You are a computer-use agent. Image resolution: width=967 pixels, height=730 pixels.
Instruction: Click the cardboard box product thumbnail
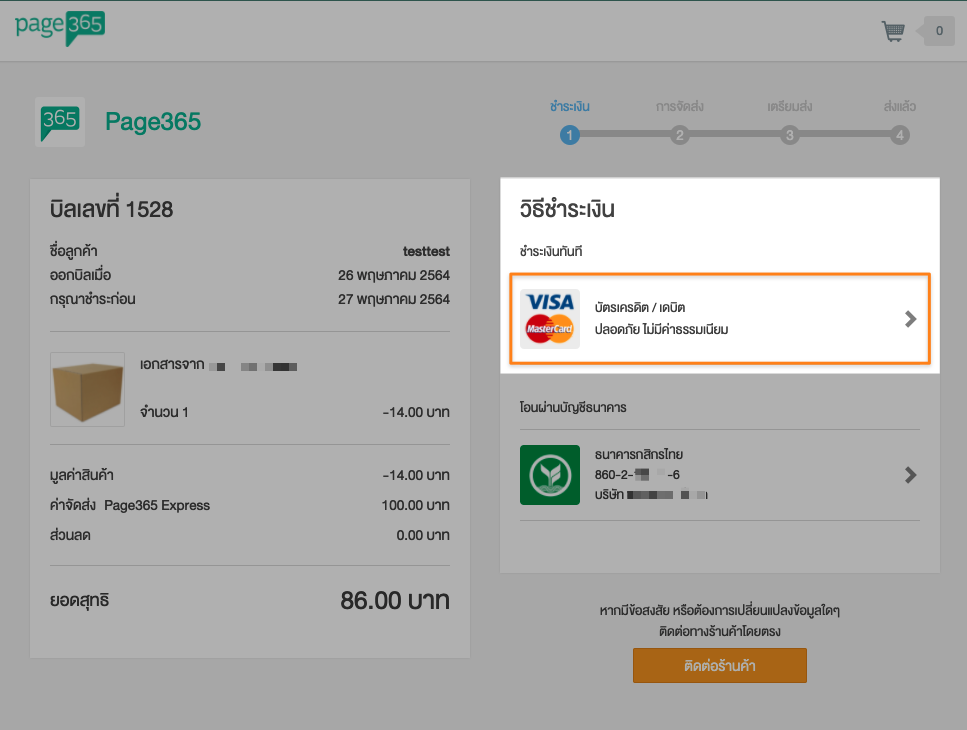[x=88, y=389]
